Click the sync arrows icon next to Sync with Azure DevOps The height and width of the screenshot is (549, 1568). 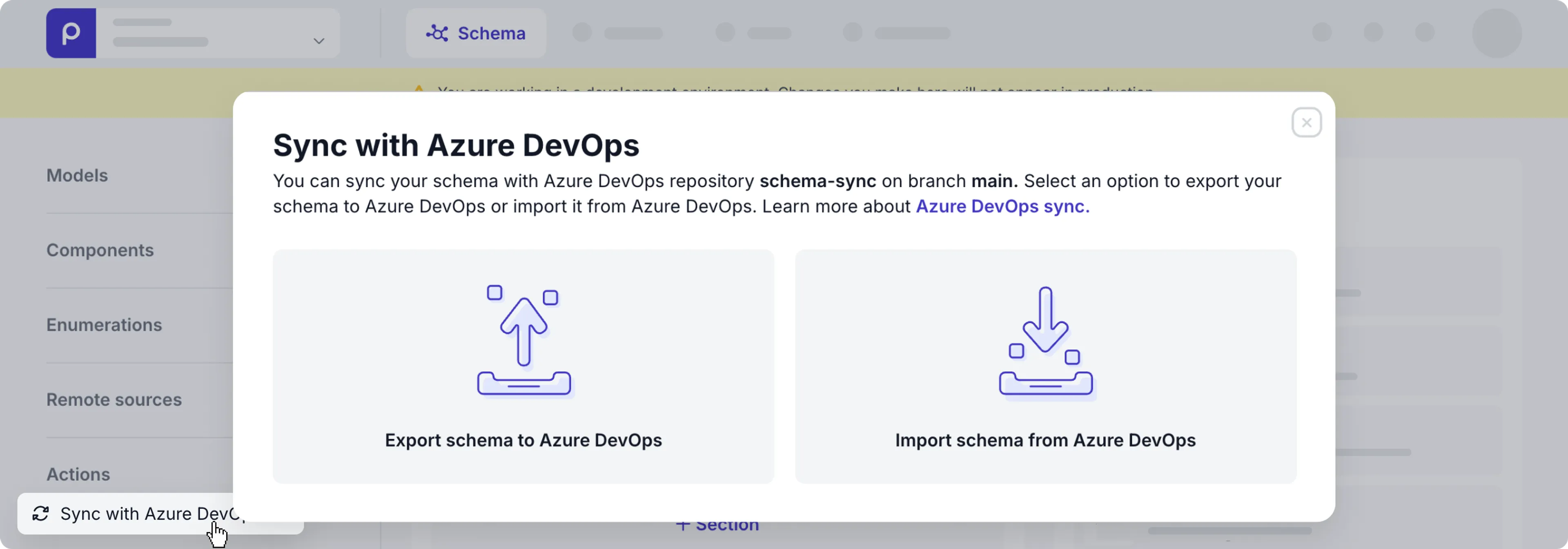point(40,514)
